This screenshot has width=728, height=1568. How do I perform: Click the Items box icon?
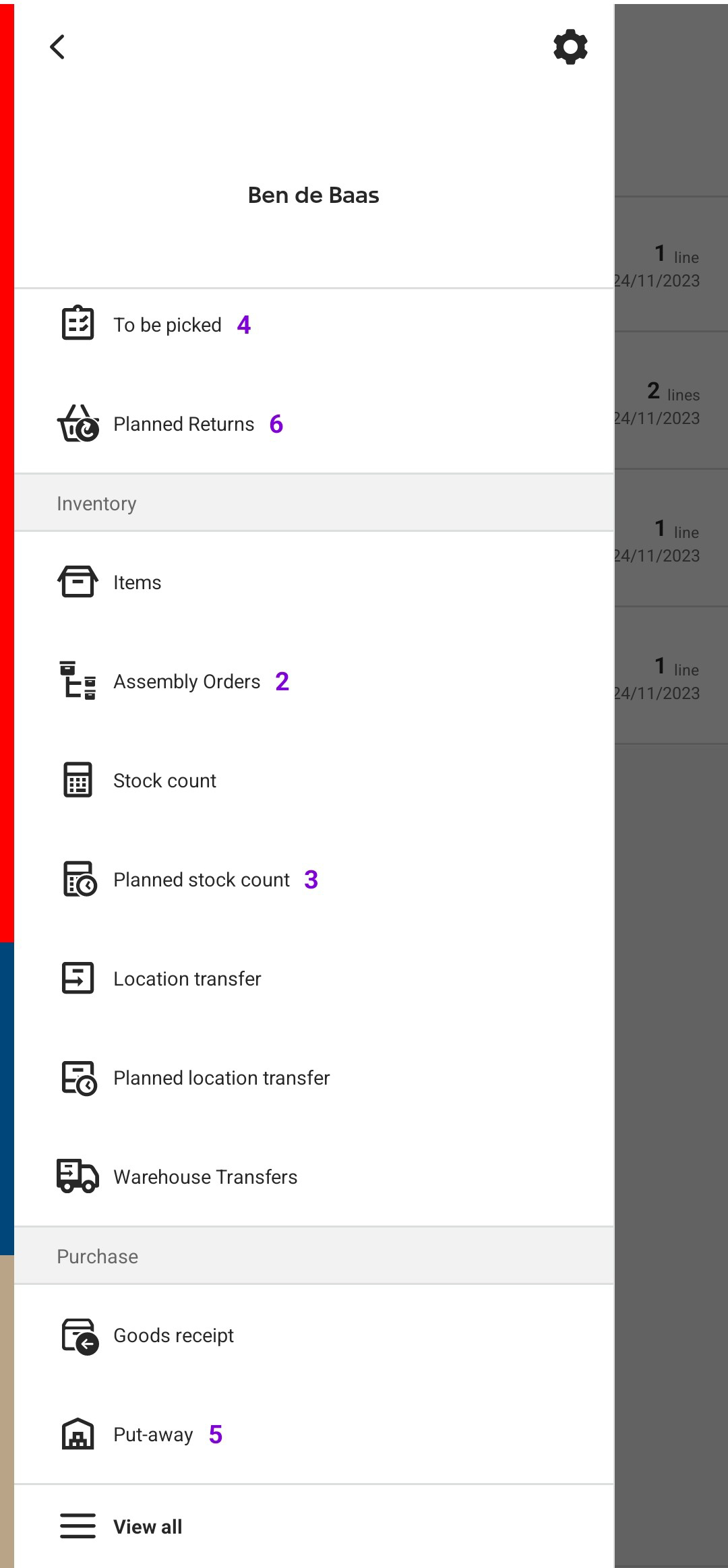tap(78, 582)
